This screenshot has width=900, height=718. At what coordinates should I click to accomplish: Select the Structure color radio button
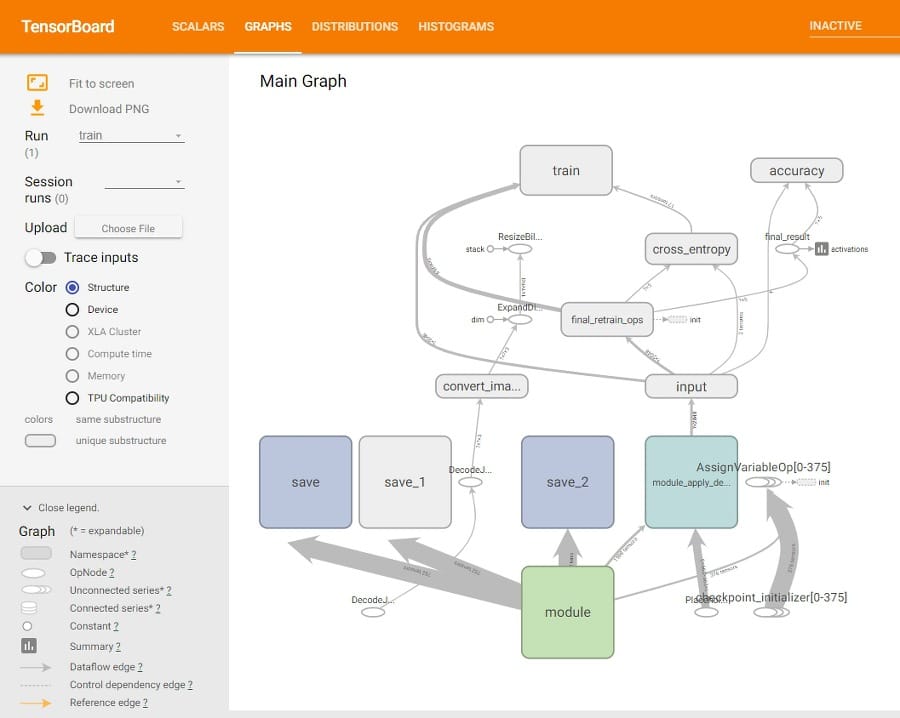pyautogui.click(x=72, y=288)
